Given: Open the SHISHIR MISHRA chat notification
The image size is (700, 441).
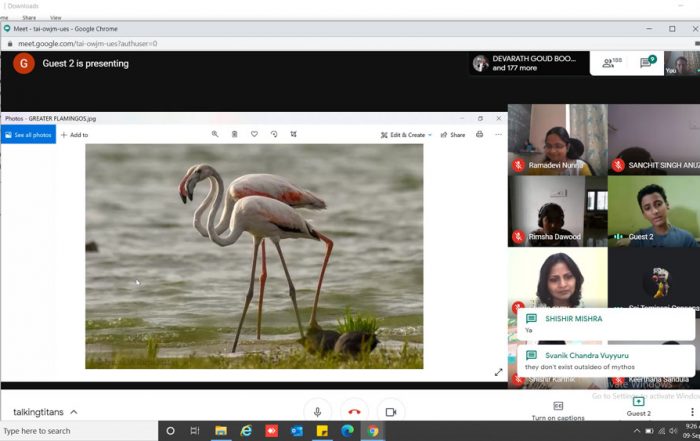Looking at the screenshot, I should tap(606, 324).
